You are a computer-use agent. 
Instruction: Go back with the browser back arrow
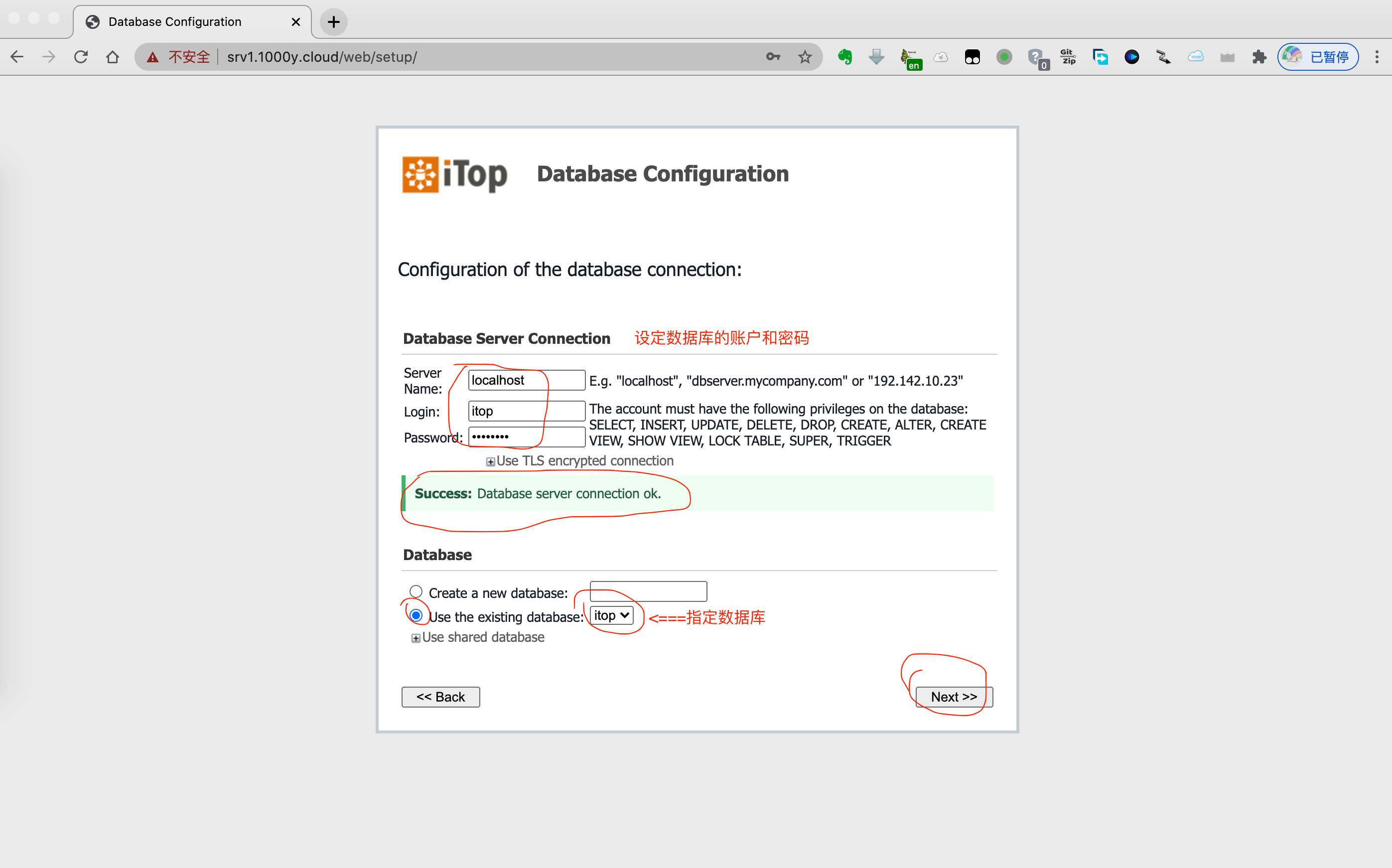[17, 57]
